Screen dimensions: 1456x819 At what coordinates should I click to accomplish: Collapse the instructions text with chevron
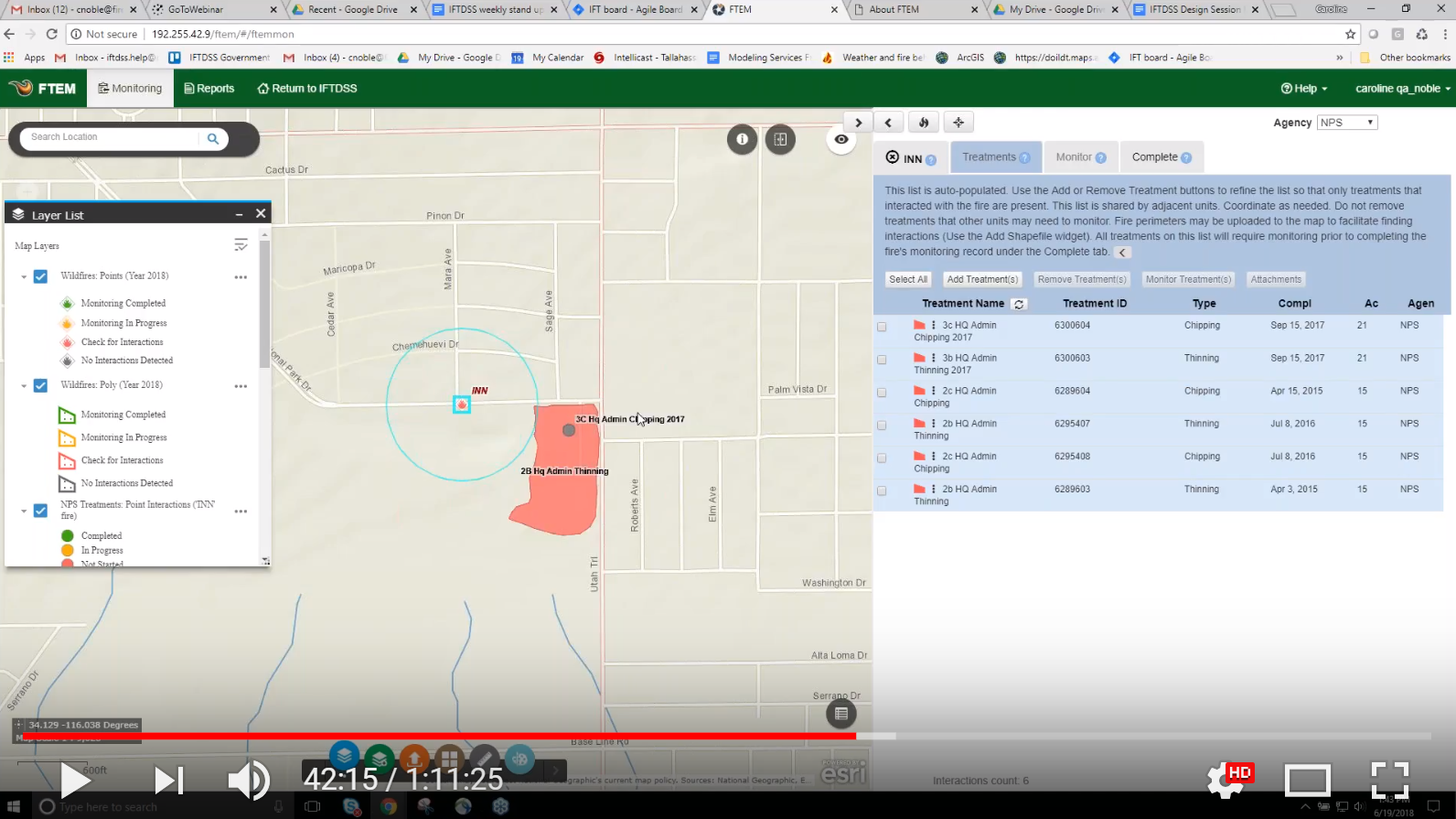(x=1123, y=253)
